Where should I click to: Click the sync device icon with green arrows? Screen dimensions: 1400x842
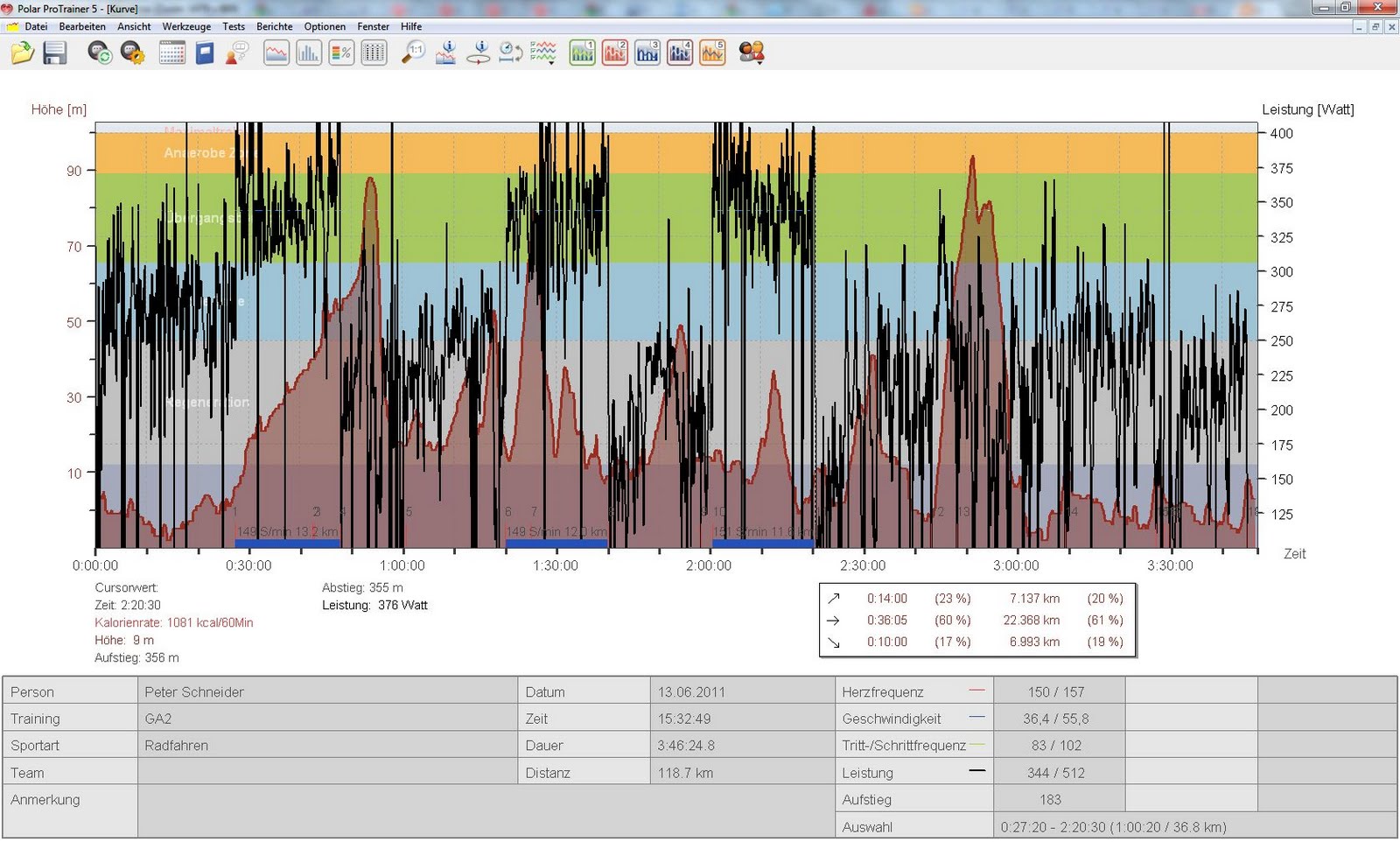100,53
